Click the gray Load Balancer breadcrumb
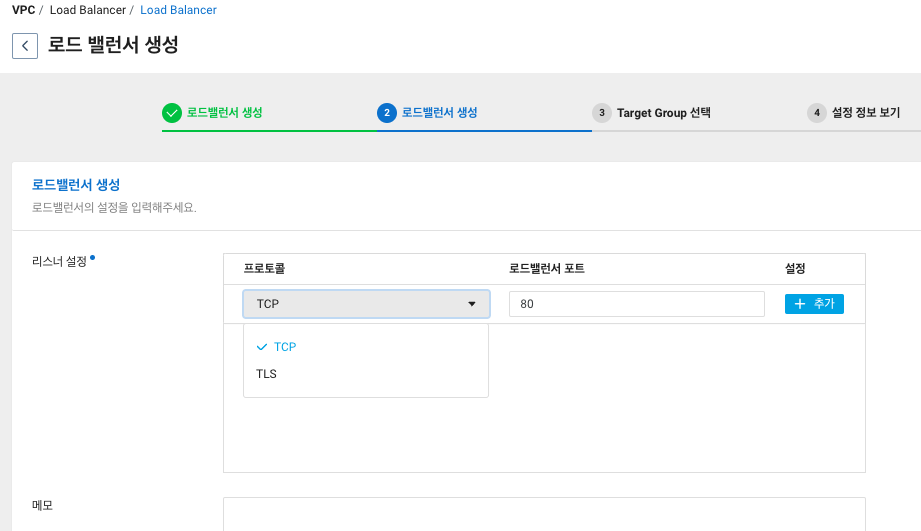Viewport: 921px width, 531px height. click(88, 10)
